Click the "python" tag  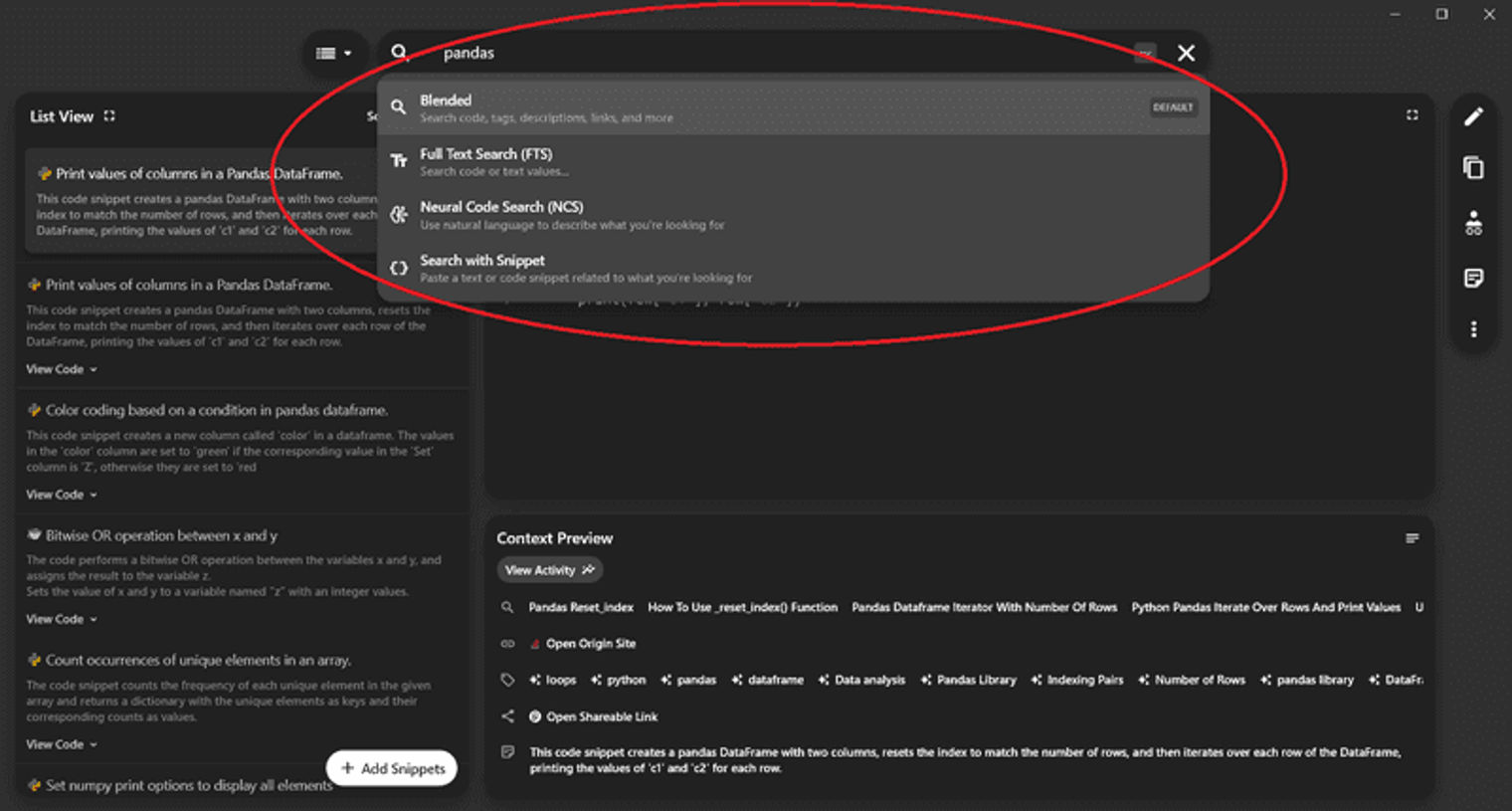pos(619,680)
